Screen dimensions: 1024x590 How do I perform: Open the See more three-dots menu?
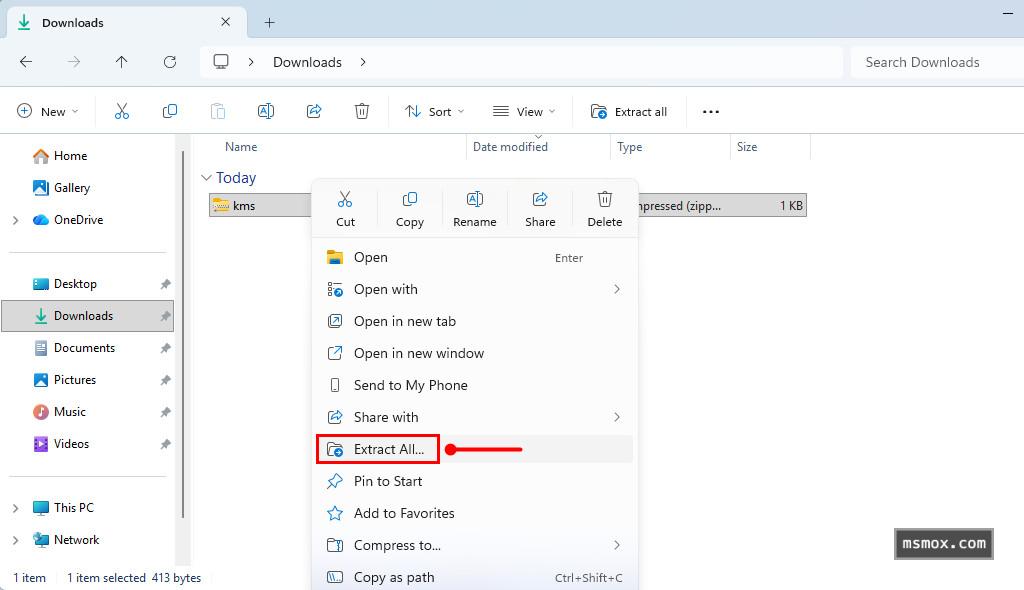coord(711,112)
